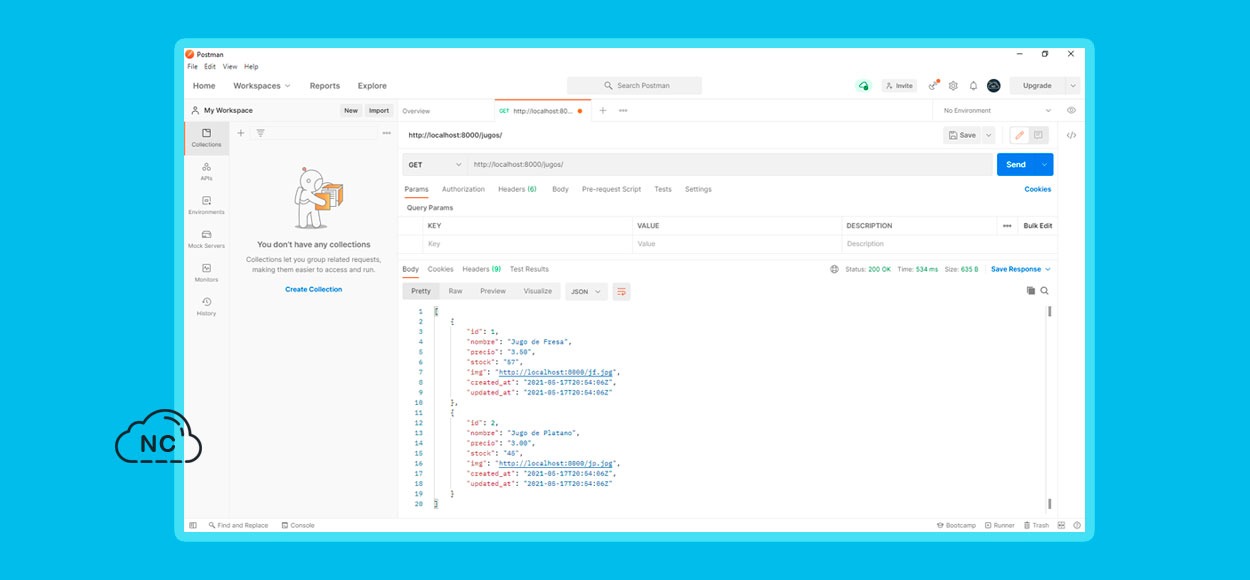The width and height of the screenshot is (1250, 580).
Task: Add a new request tab with plus icon
Action: (x=603, y=111)
